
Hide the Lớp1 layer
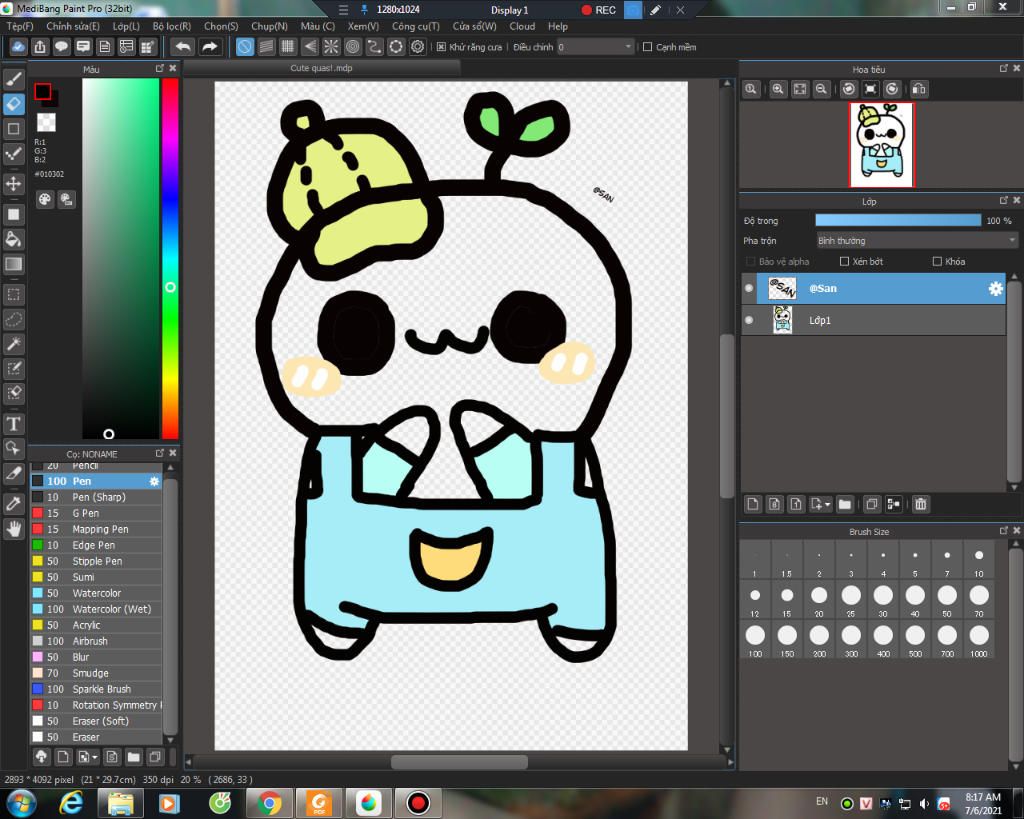749,320
